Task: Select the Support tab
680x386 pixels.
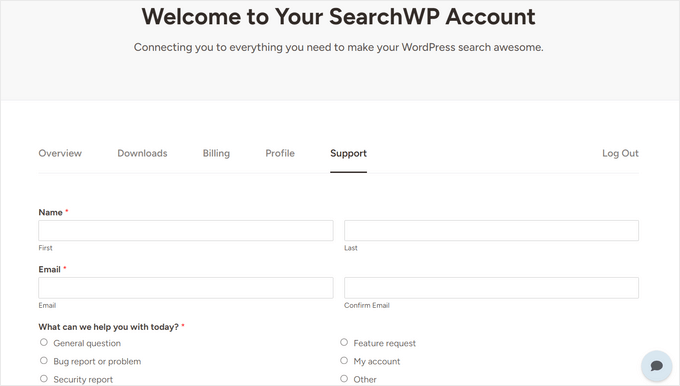Action: pos(348,153)
